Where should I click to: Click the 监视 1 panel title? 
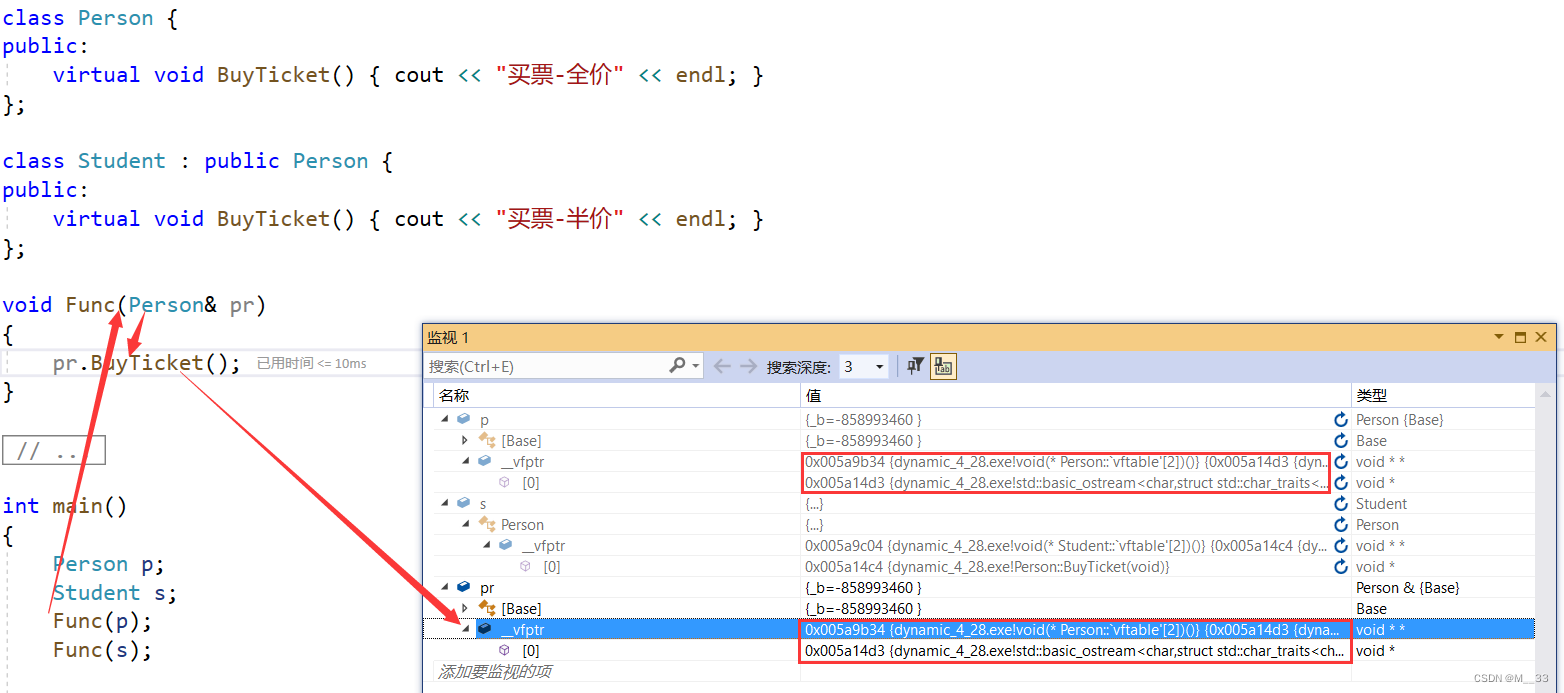[447, 337]
